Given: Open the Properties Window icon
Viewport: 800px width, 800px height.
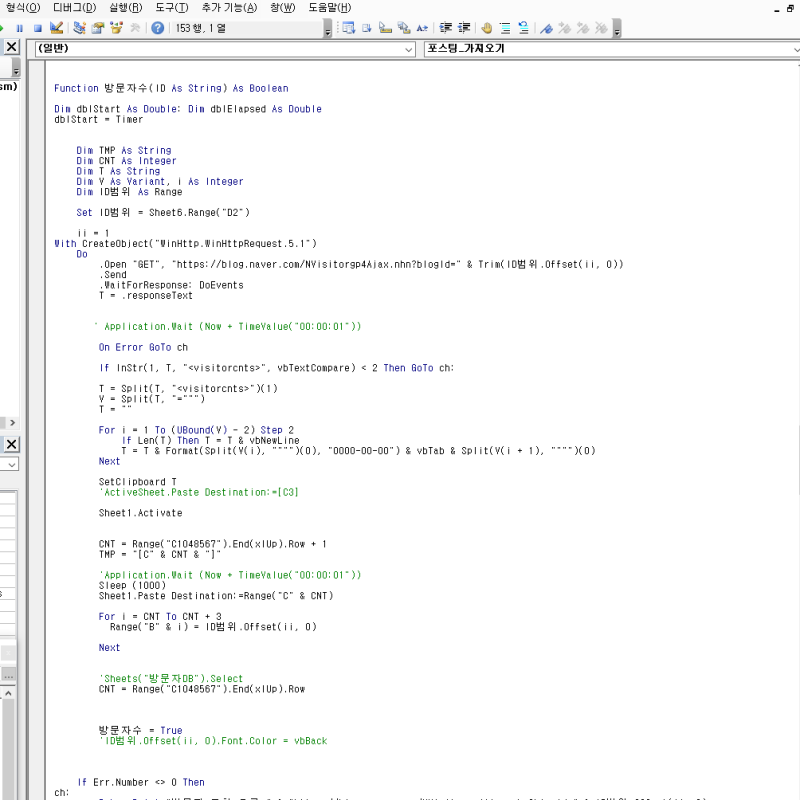Looking at the screenshot, I should point(99,28).
